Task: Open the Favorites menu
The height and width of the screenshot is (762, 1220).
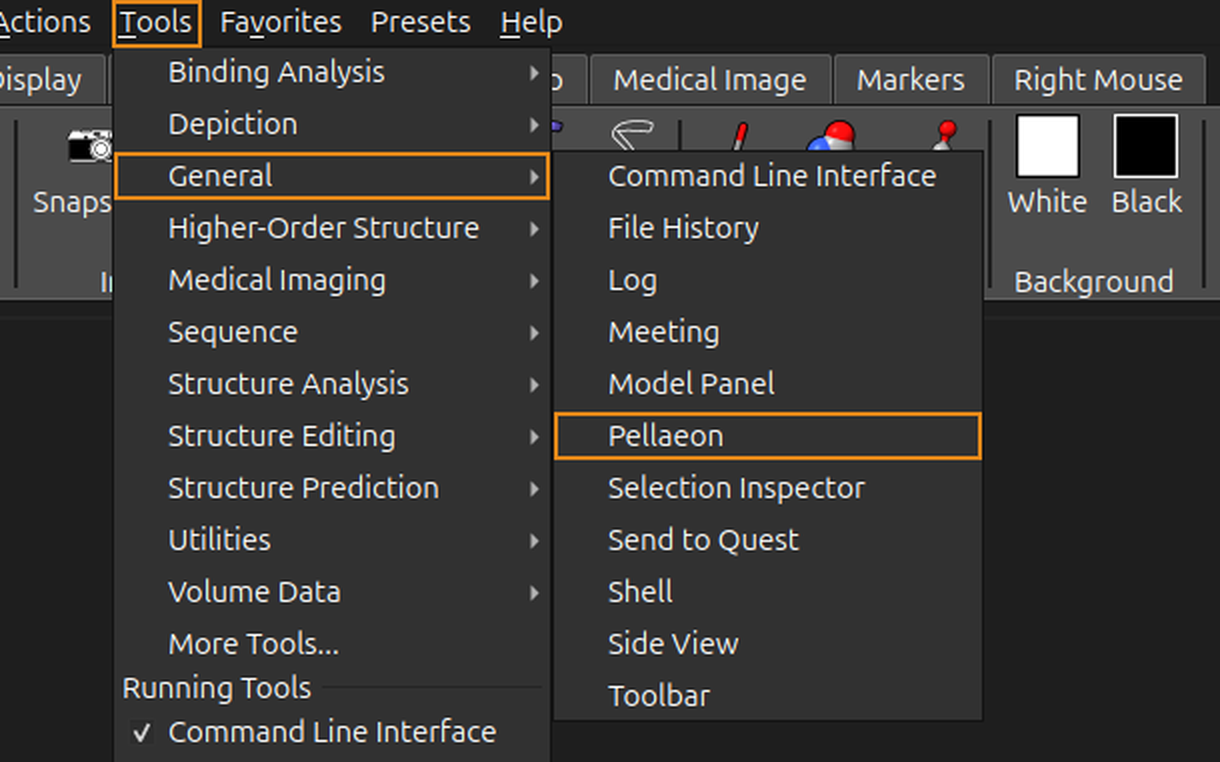Action: [281, 22]
